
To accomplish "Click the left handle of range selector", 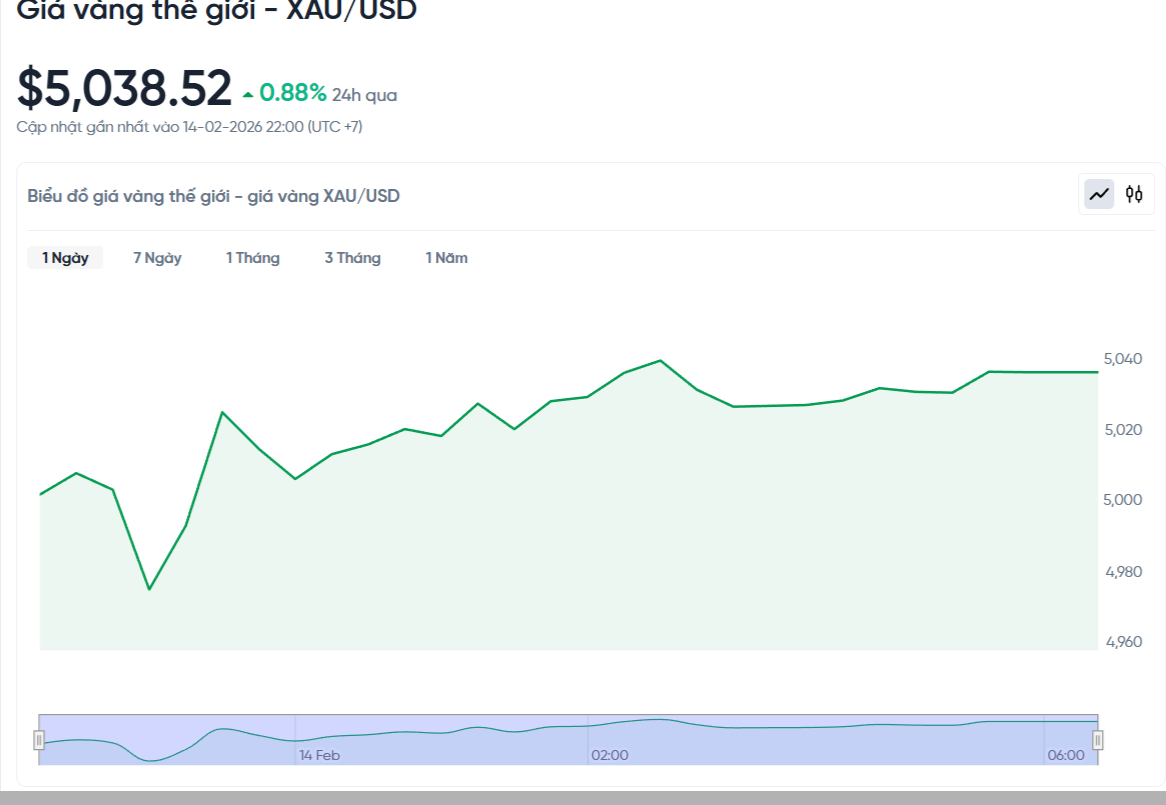I will [38, 738].
